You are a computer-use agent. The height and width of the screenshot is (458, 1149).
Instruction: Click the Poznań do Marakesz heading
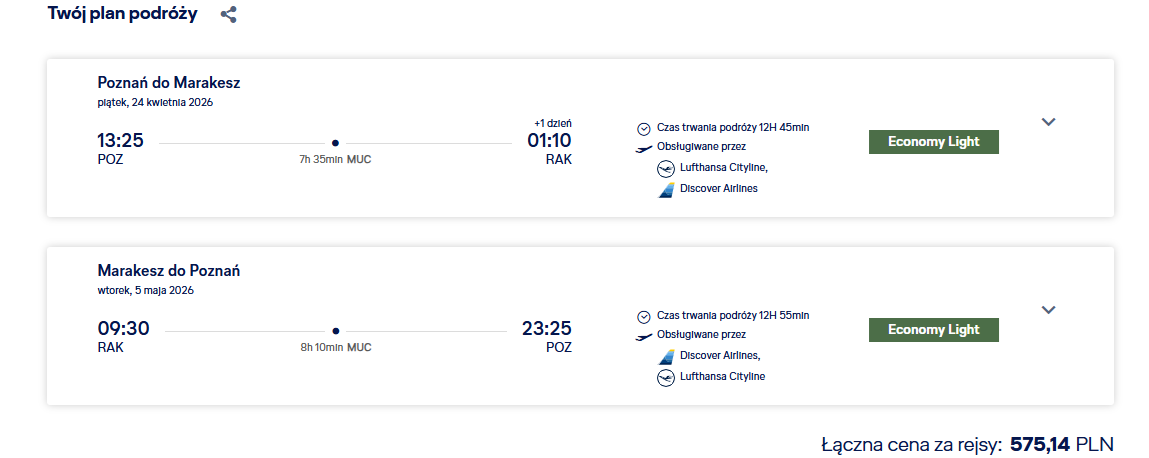[169, 83]
